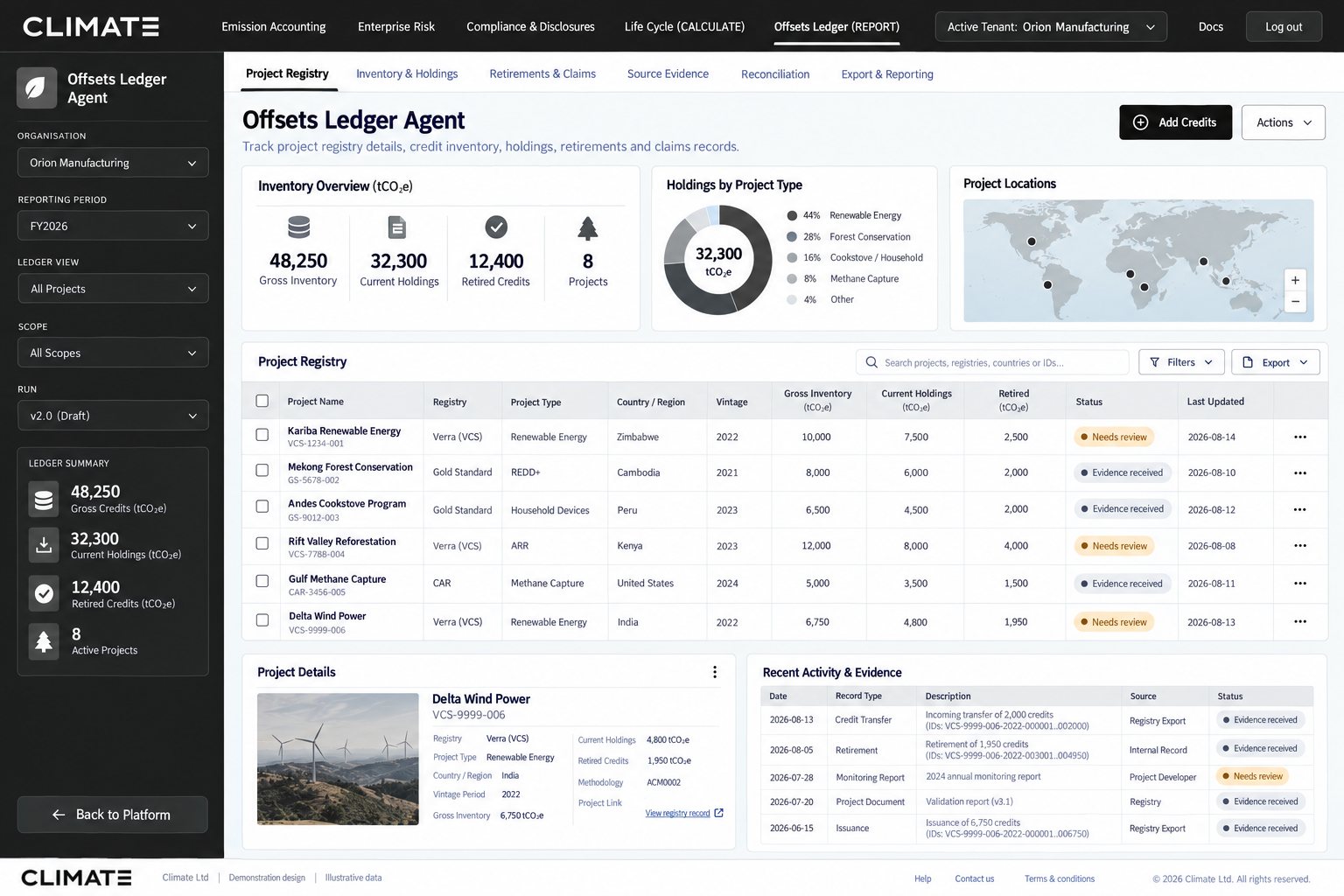
Task: Click the Projects tree icon in overview
Action: tap(588, 228)
